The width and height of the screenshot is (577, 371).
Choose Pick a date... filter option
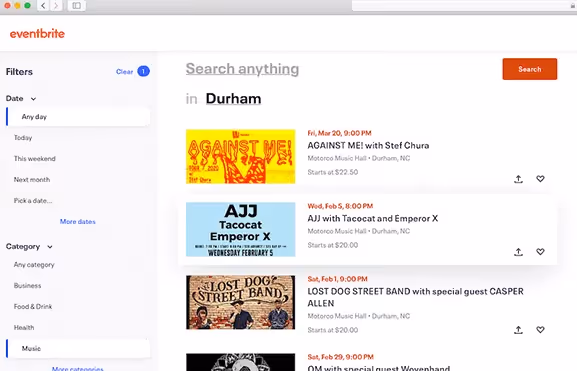pos(33,201)
